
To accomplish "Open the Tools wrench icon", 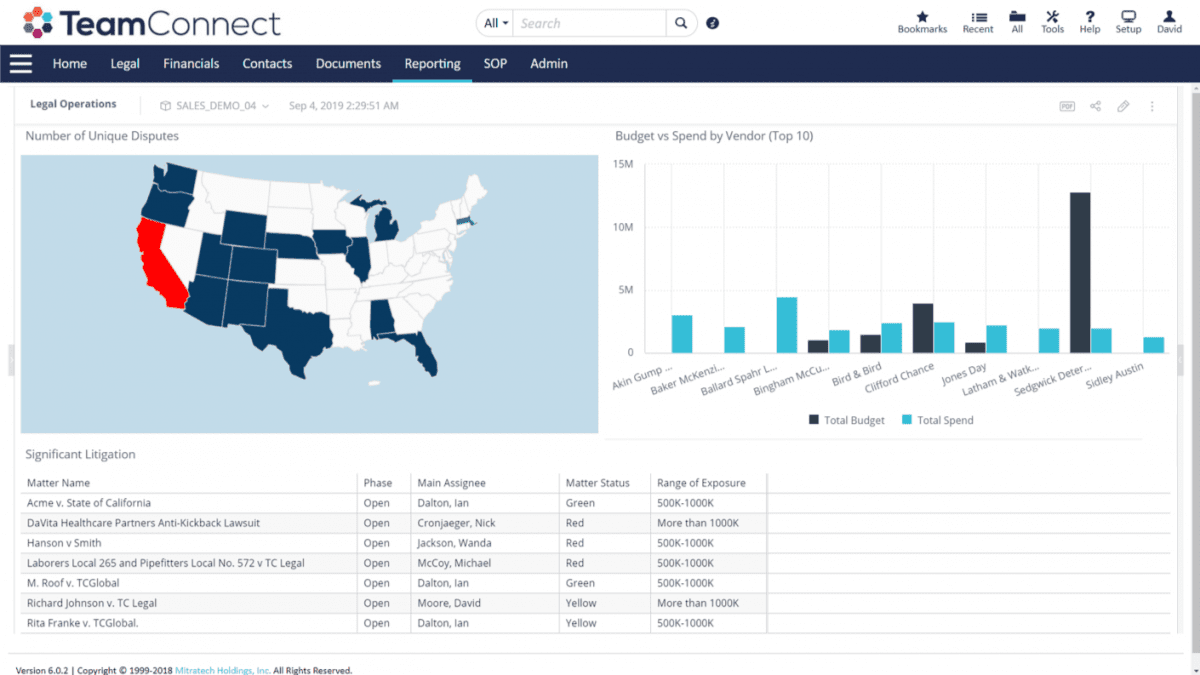I will 1052,17.
